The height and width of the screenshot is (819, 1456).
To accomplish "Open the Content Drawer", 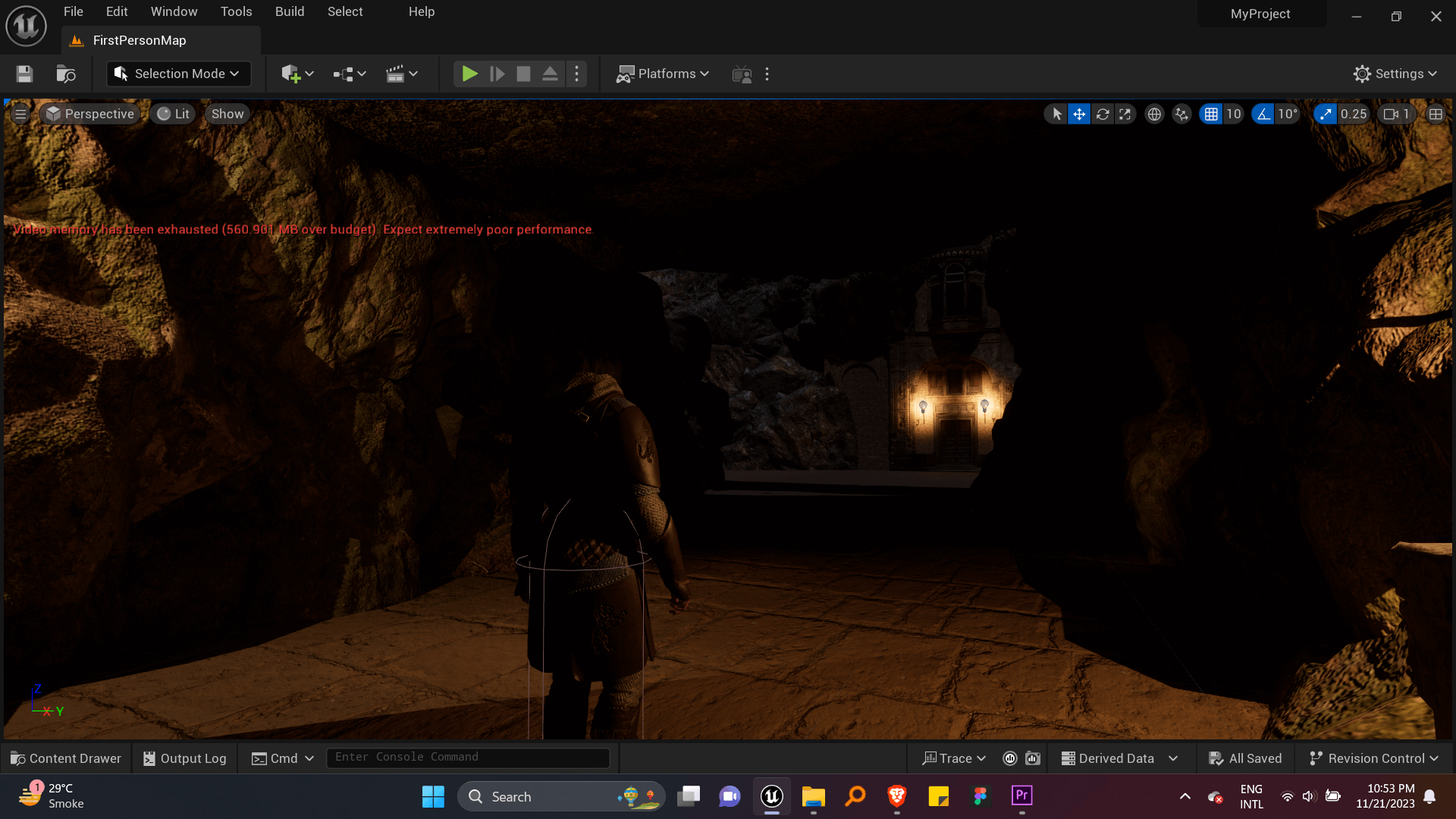I will pos(66,758).
